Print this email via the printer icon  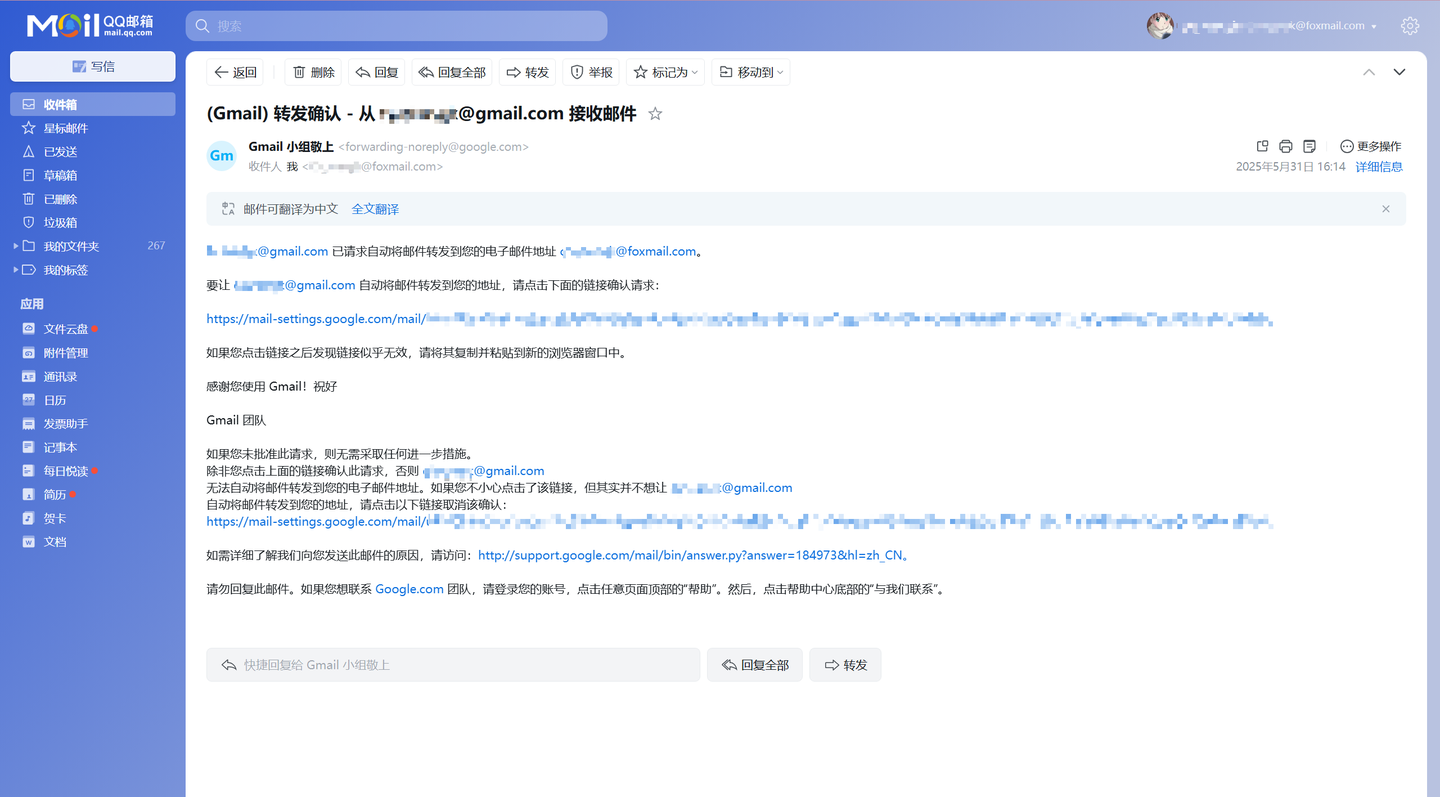[x=1286, y=146]
